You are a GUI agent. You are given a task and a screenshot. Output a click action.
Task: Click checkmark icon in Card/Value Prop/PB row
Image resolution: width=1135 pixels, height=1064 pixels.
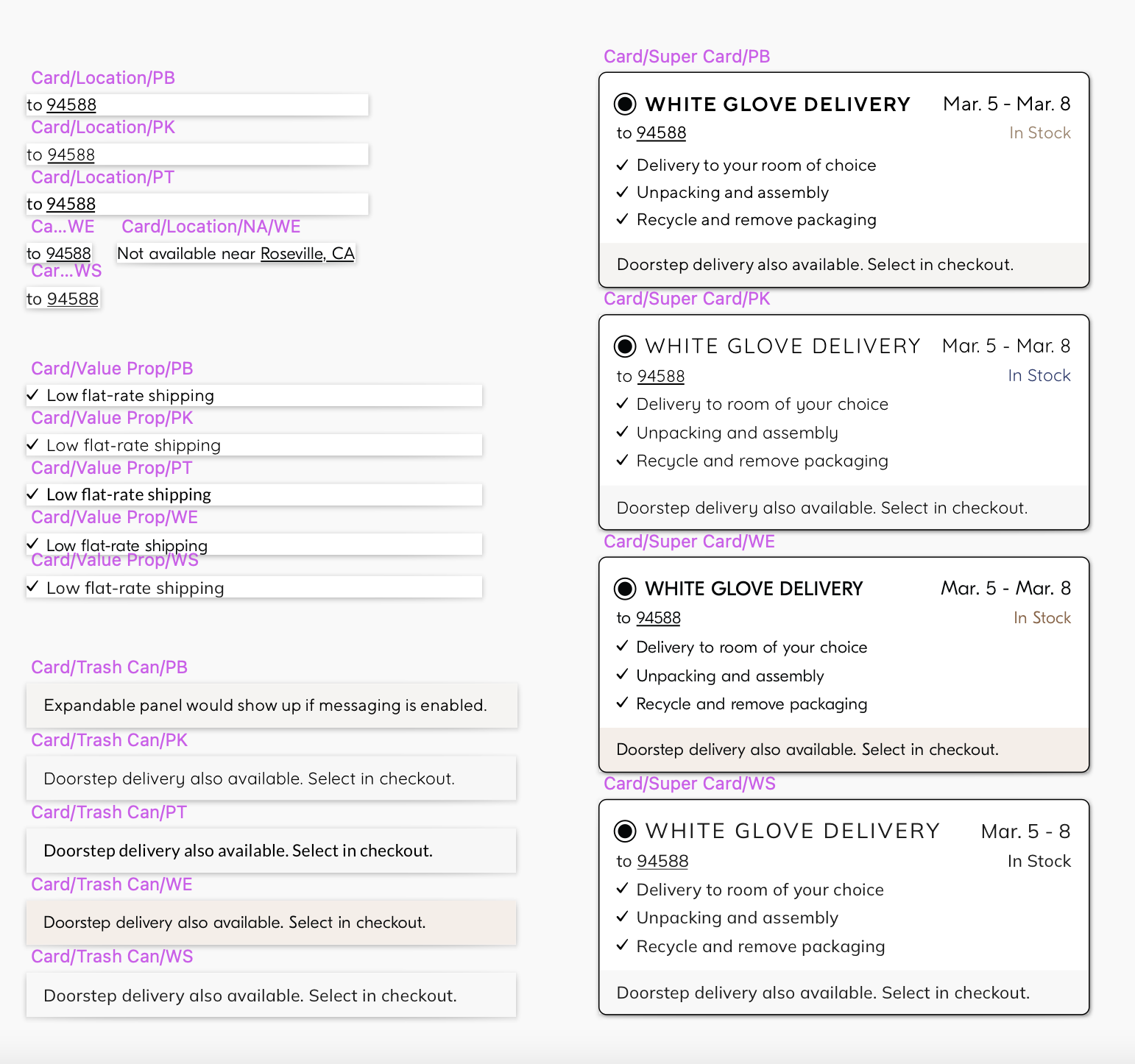(x=32, y=395)
